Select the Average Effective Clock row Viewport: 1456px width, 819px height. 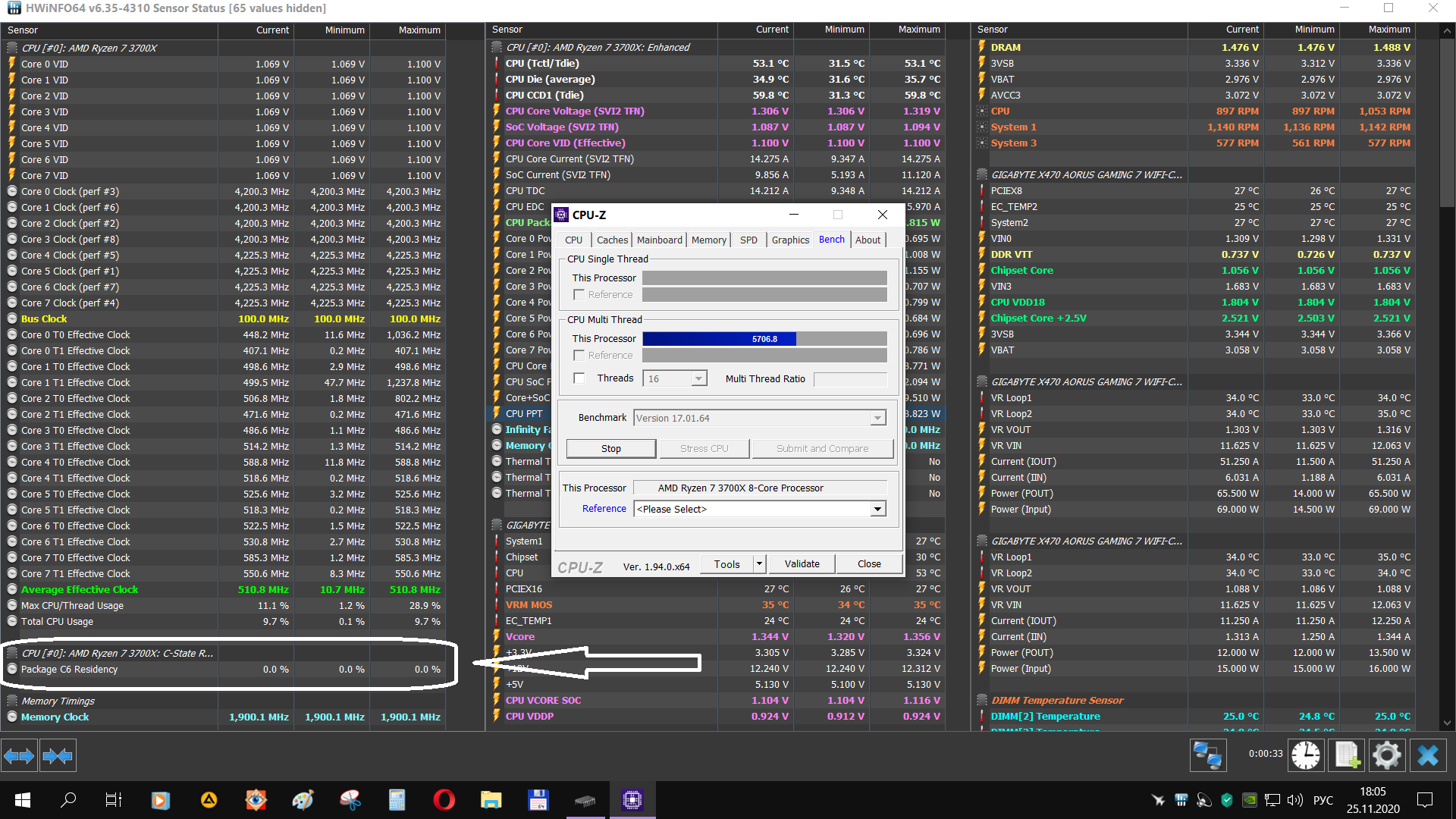[224, 589]
